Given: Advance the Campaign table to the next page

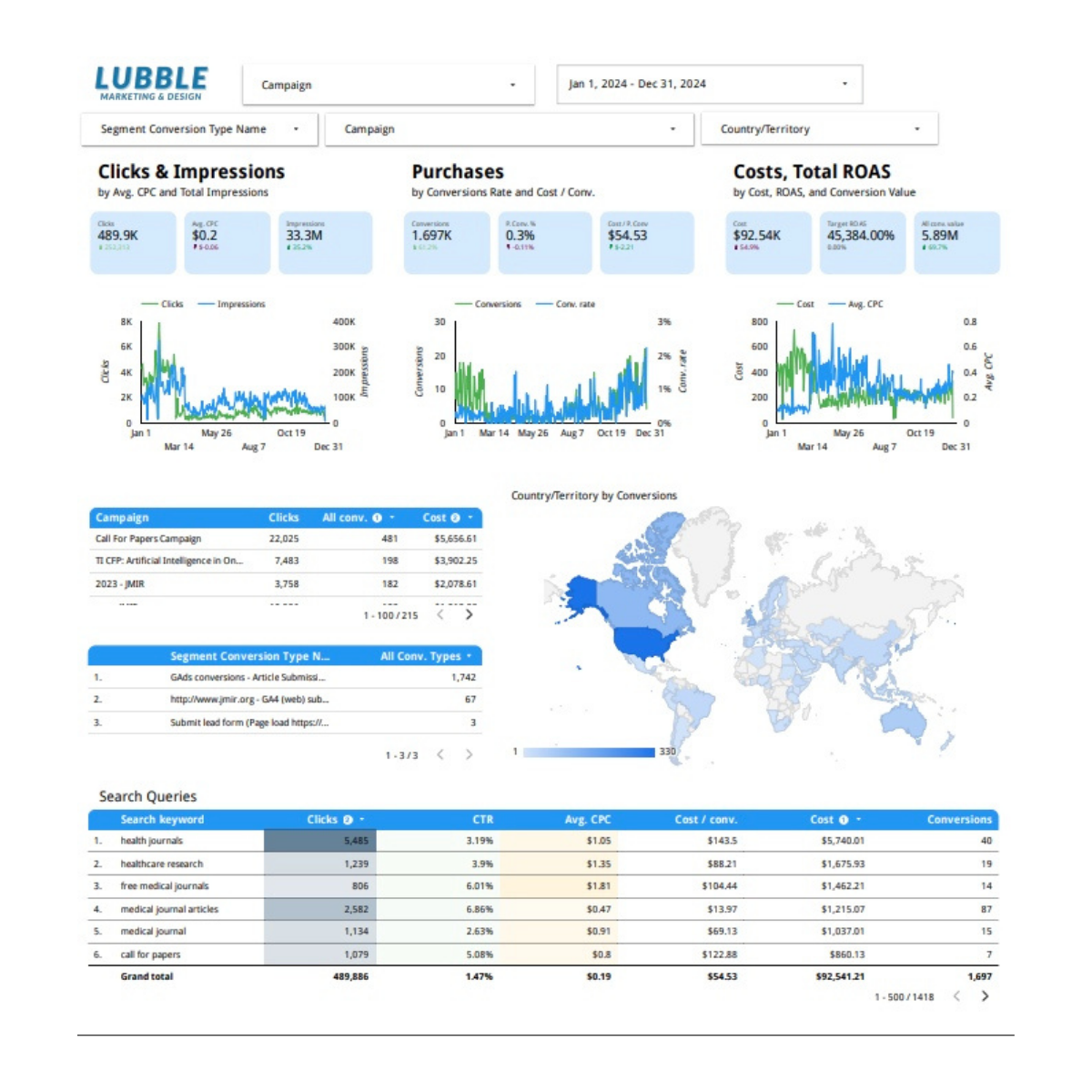Looking at the screenshot, I should (470, 614).
